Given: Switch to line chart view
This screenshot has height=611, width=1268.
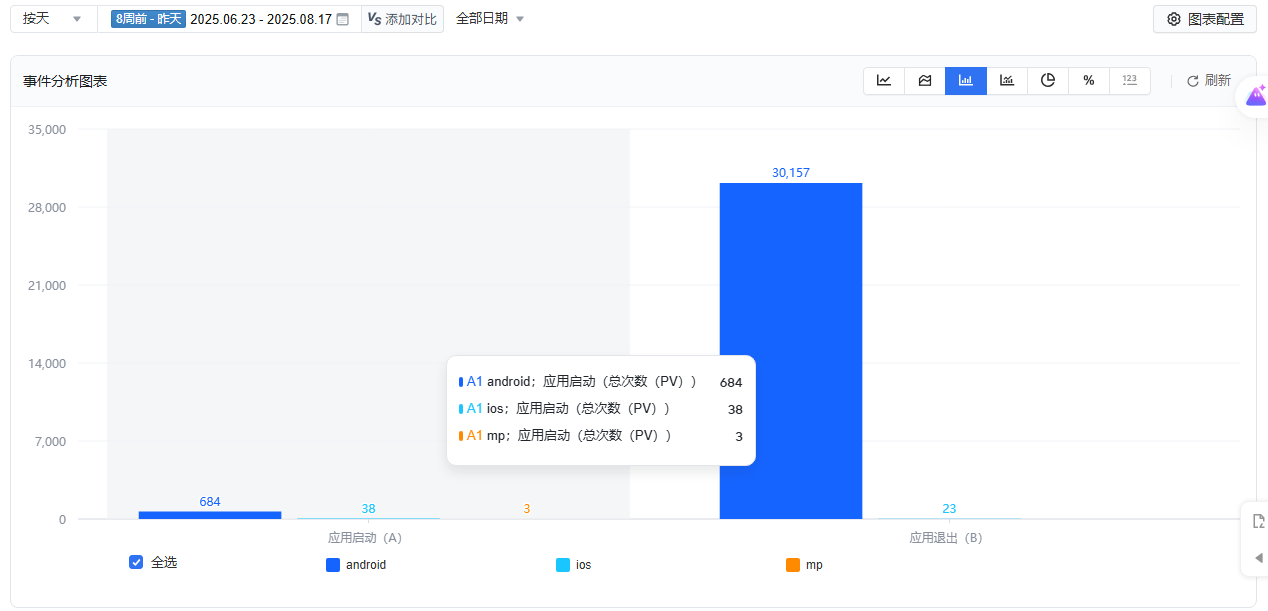Looking at the screenshot, I should 884,81.
